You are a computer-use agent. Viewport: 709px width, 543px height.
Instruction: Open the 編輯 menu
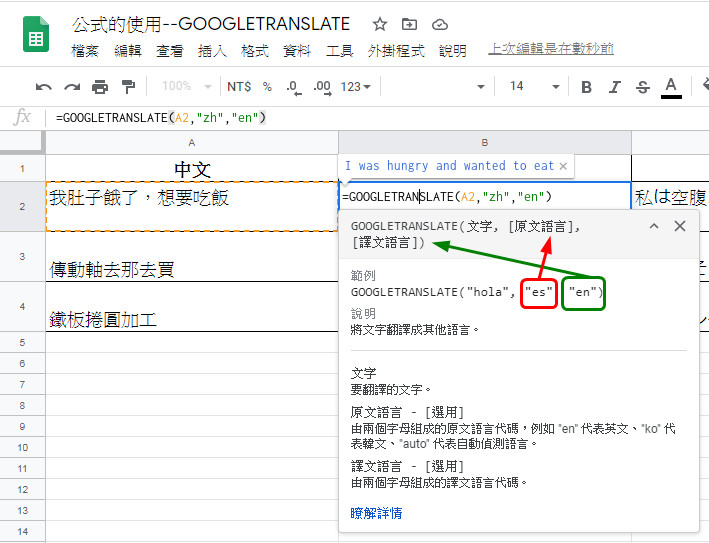pos(128,51)
